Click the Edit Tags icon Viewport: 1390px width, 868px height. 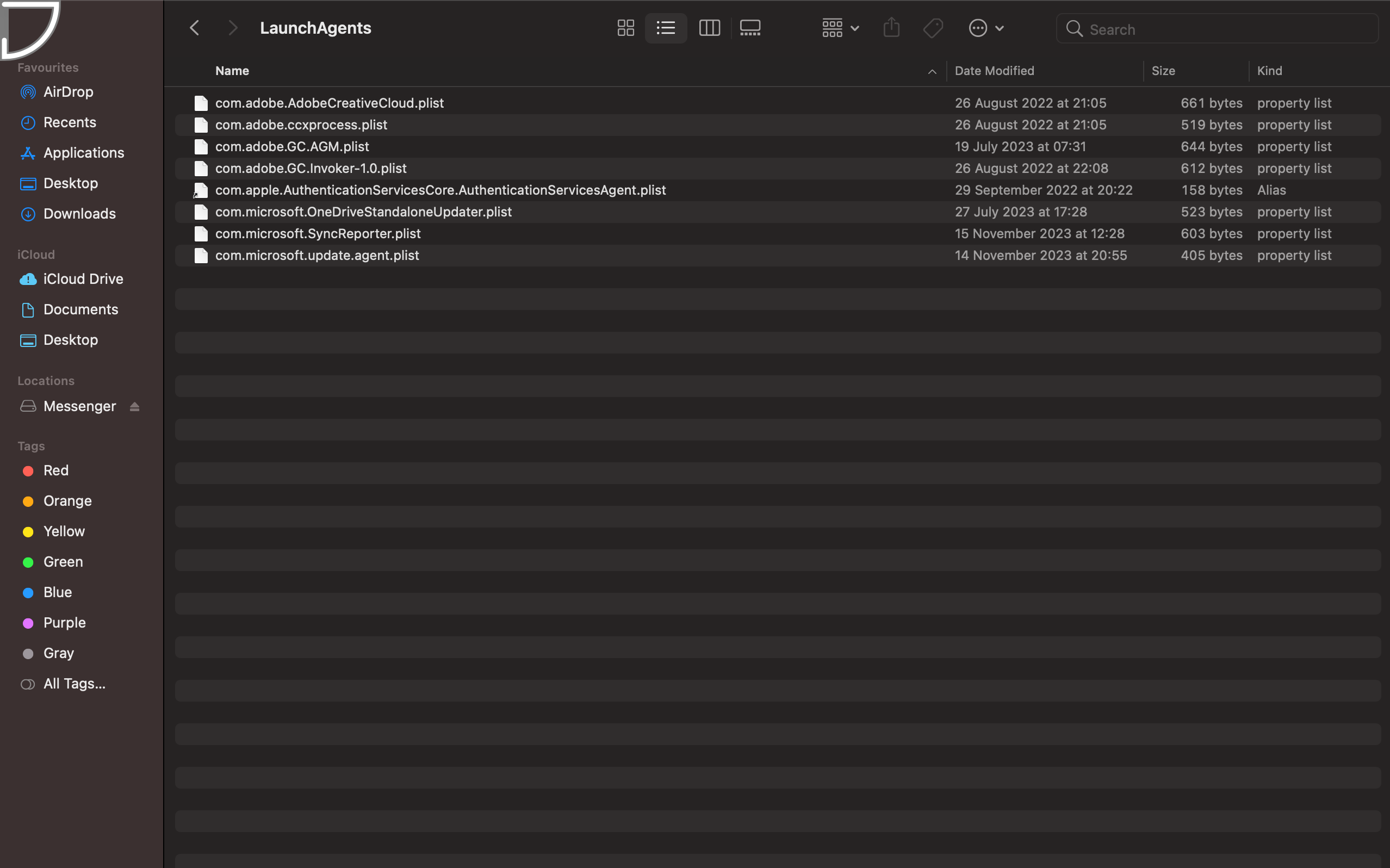[x=933, y=28]
